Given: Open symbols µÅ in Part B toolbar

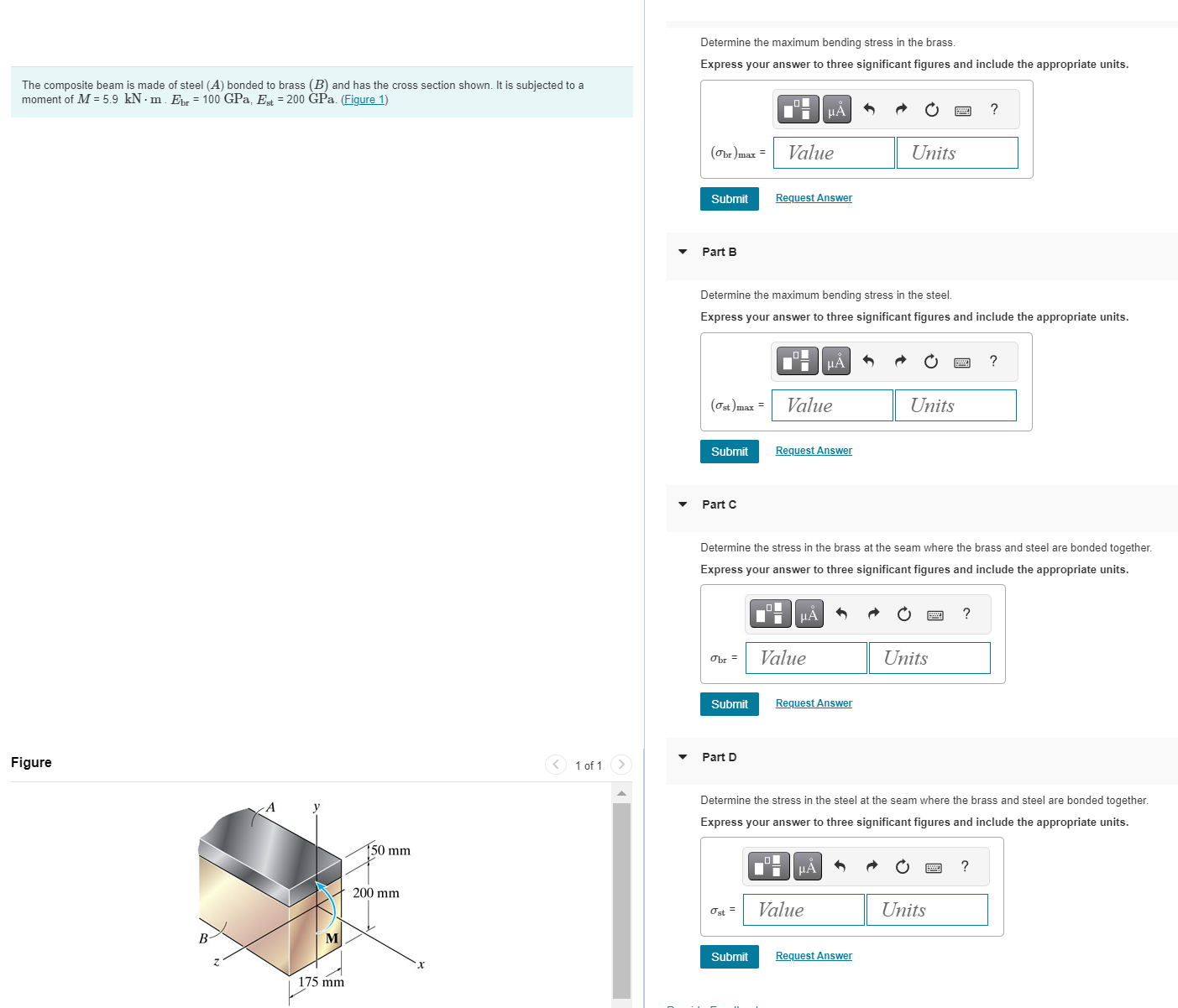Looking at the screenshot, I should pos(835,361).
